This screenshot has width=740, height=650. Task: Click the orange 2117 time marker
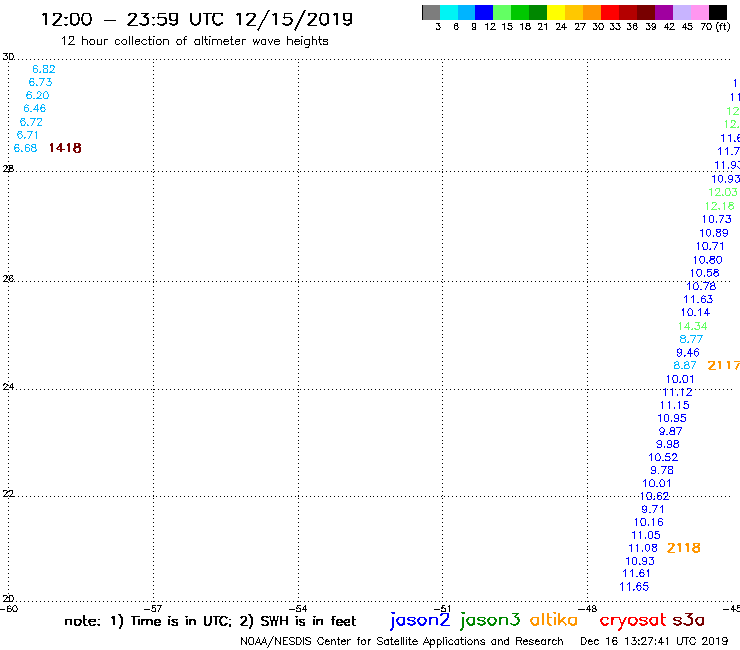tap(723, 365)
